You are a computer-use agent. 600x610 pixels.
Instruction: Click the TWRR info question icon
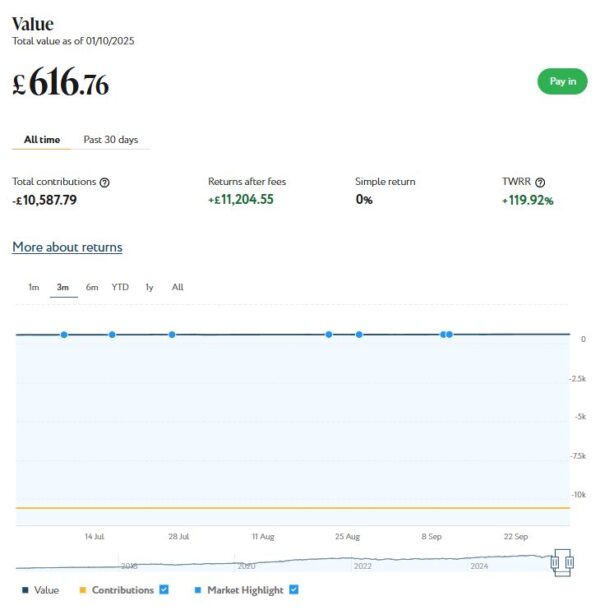(x=541, y=182)
